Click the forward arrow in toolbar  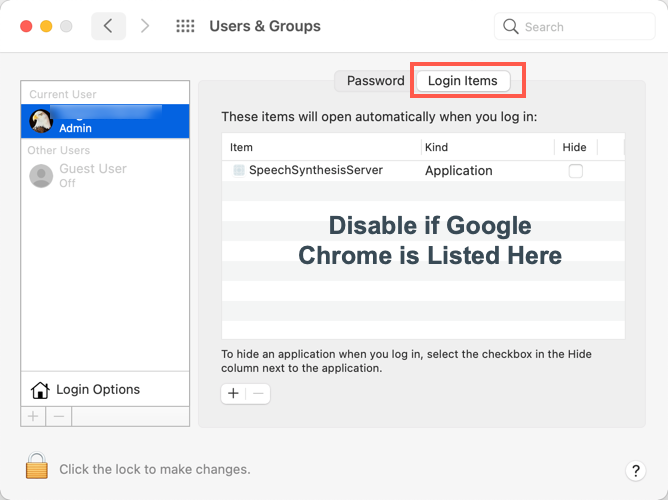click(145, 26)
